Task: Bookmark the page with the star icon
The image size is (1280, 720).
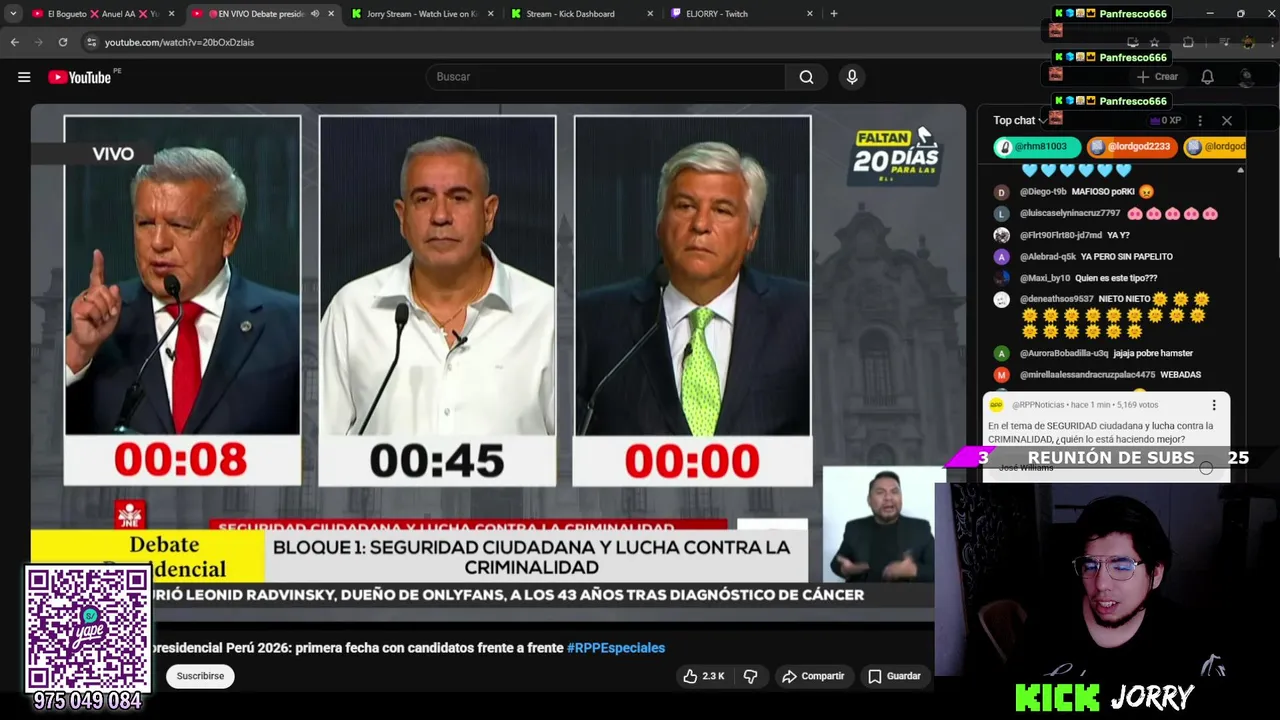Action: [1154, 42]
